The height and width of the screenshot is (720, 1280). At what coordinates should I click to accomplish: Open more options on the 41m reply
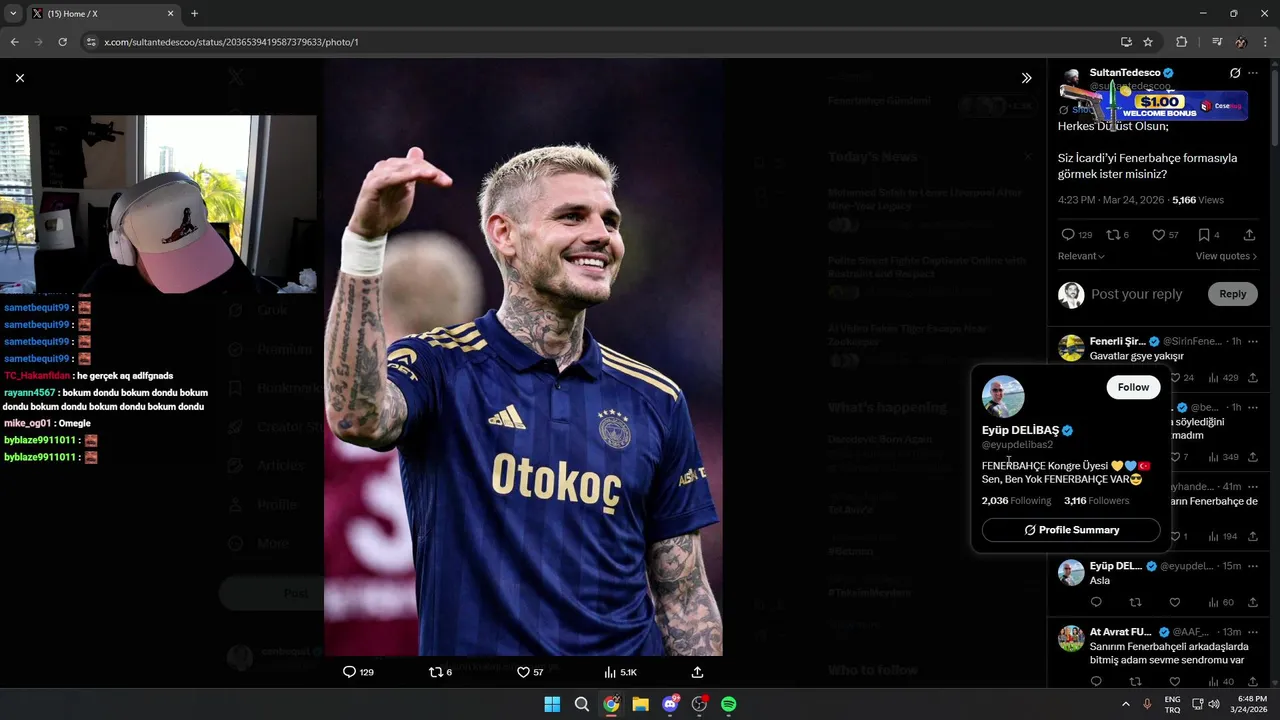tap(1253, 486)
